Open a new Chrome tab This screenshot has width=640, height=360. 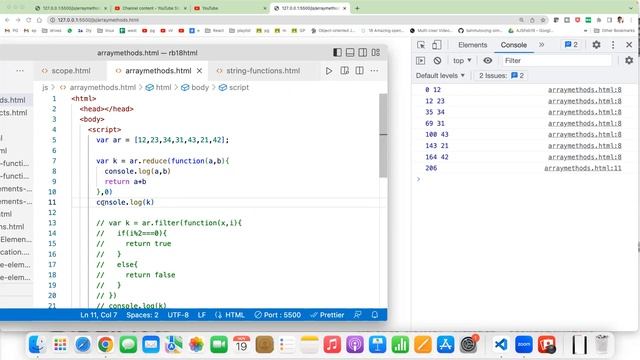[x=357, y=8]
